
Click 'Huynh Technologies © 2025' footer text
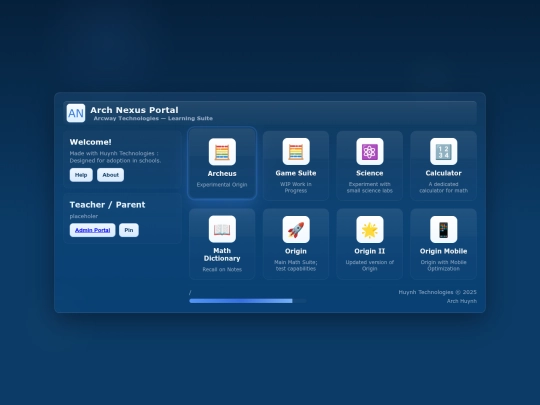click(x=437, y=292)
